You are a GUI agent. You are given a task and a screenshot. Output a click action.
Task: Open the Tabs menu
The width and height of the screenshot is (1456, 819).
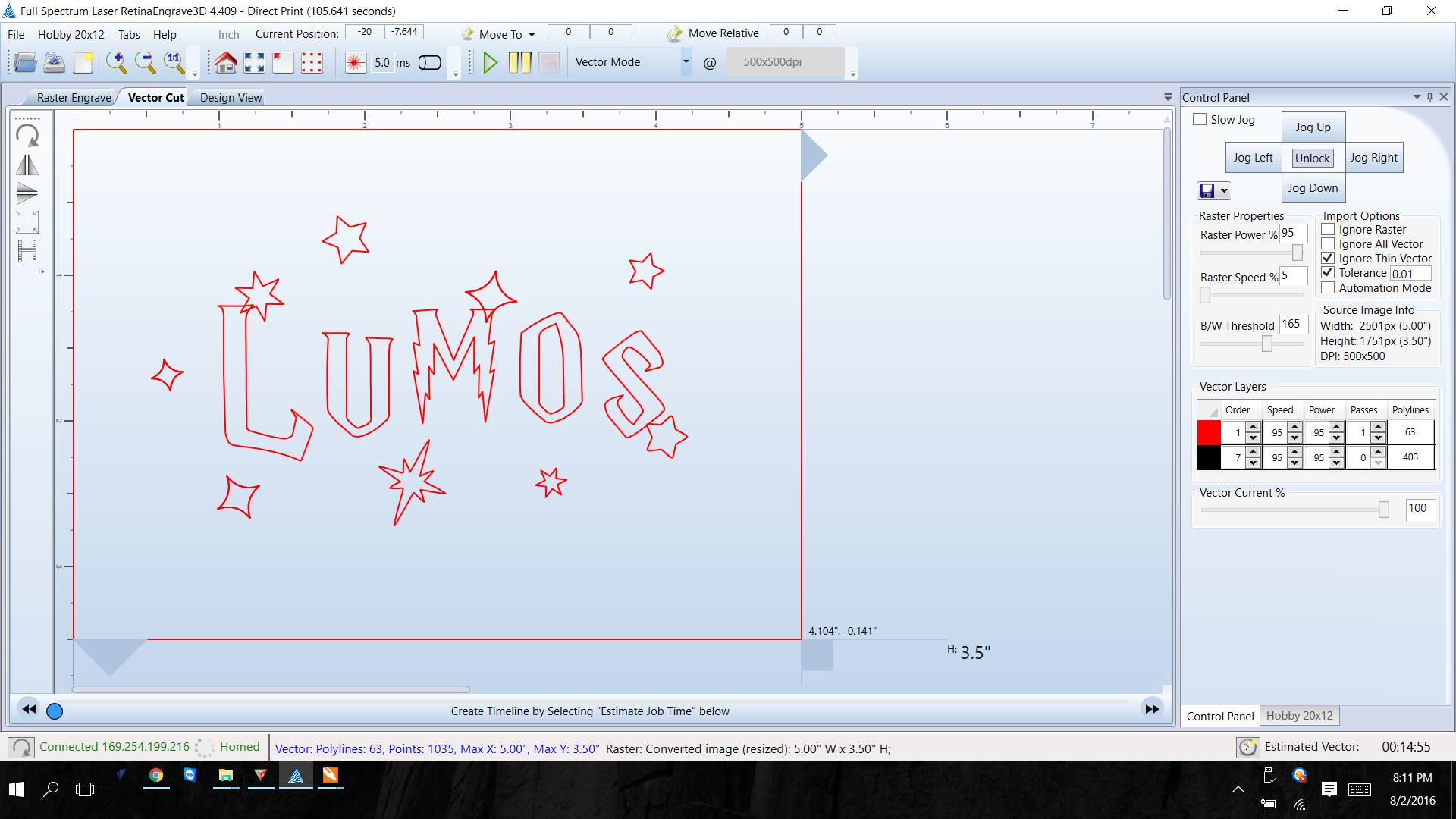[129, 35]
